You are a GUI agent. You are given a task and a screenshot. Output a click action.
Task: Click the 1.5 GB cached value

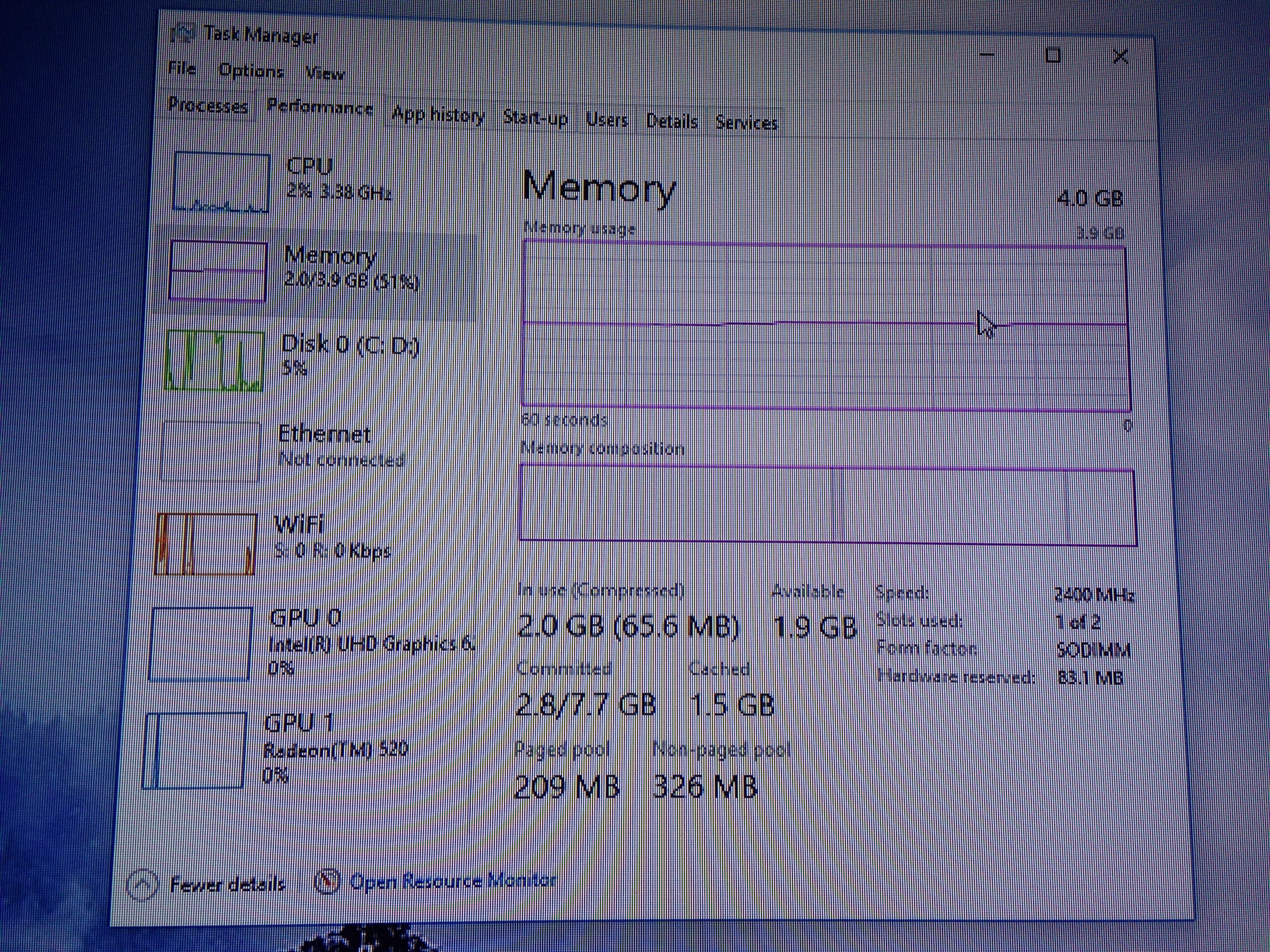732,705
